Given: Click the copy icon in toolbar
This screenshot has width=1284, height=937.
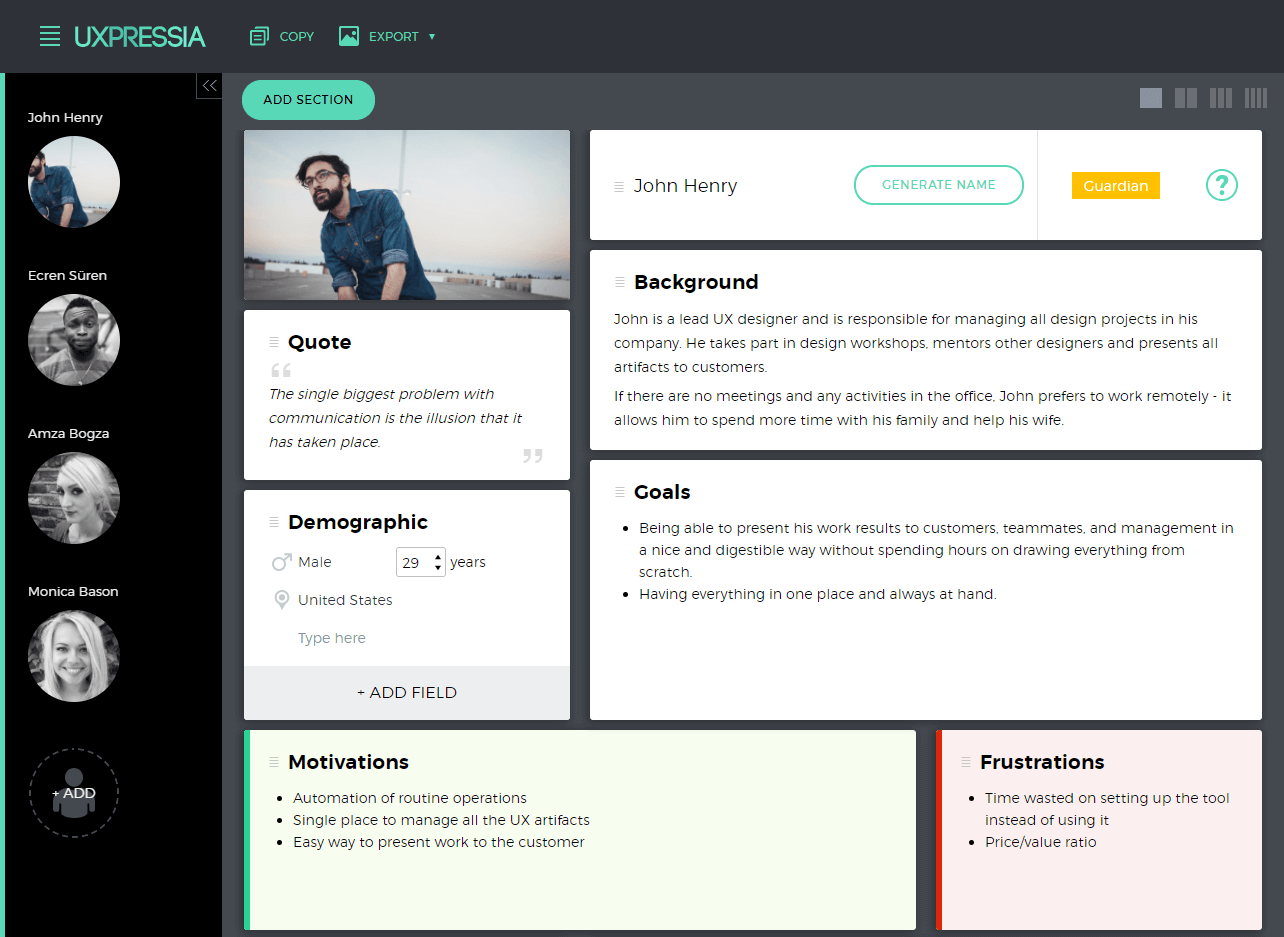Looking at the screenshot, I should point(259,37).
